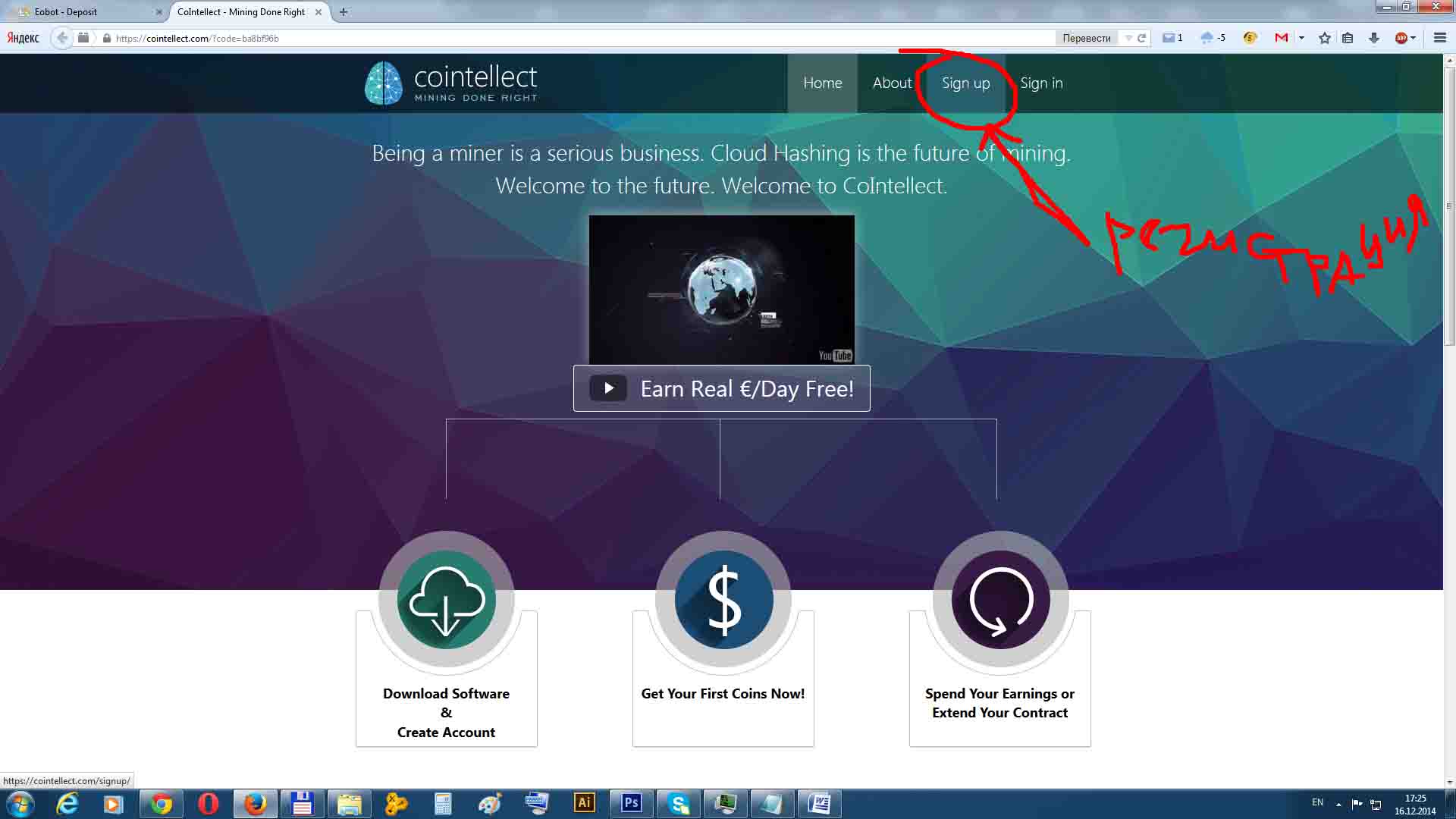Open Skype from the taskbar

click(x=679, y=804)
